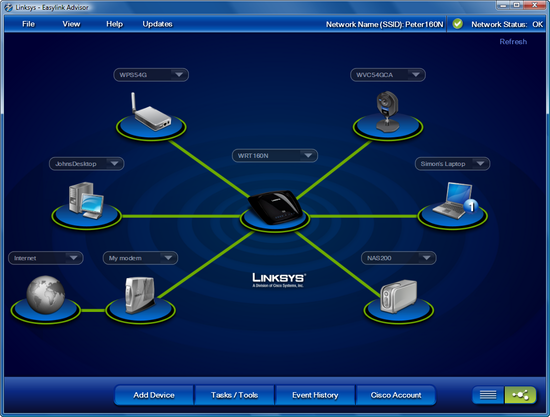Select the WVC54GCA camera icon
This screenshot has height=417, width=550.
click(387, 112)
